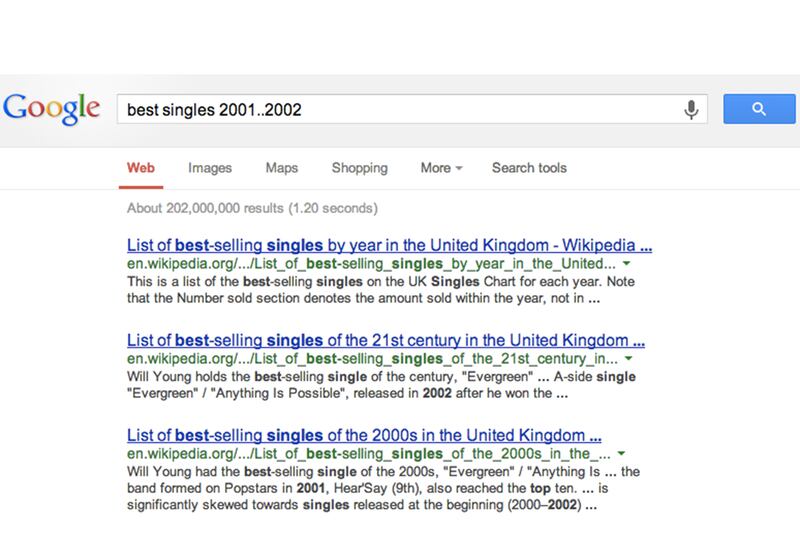The width and height of the screenshot is (800, 533).
Task: Switch to the Images tab
Action: click(210, 168)
